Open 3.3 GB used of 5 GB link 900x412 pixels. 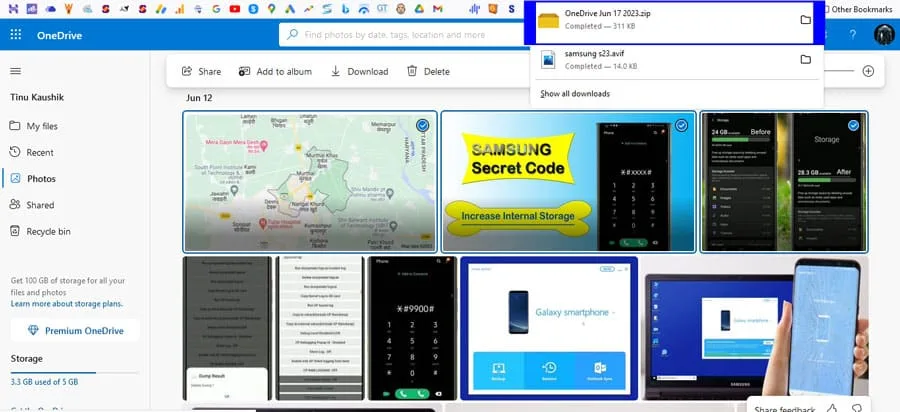point(44,382)
